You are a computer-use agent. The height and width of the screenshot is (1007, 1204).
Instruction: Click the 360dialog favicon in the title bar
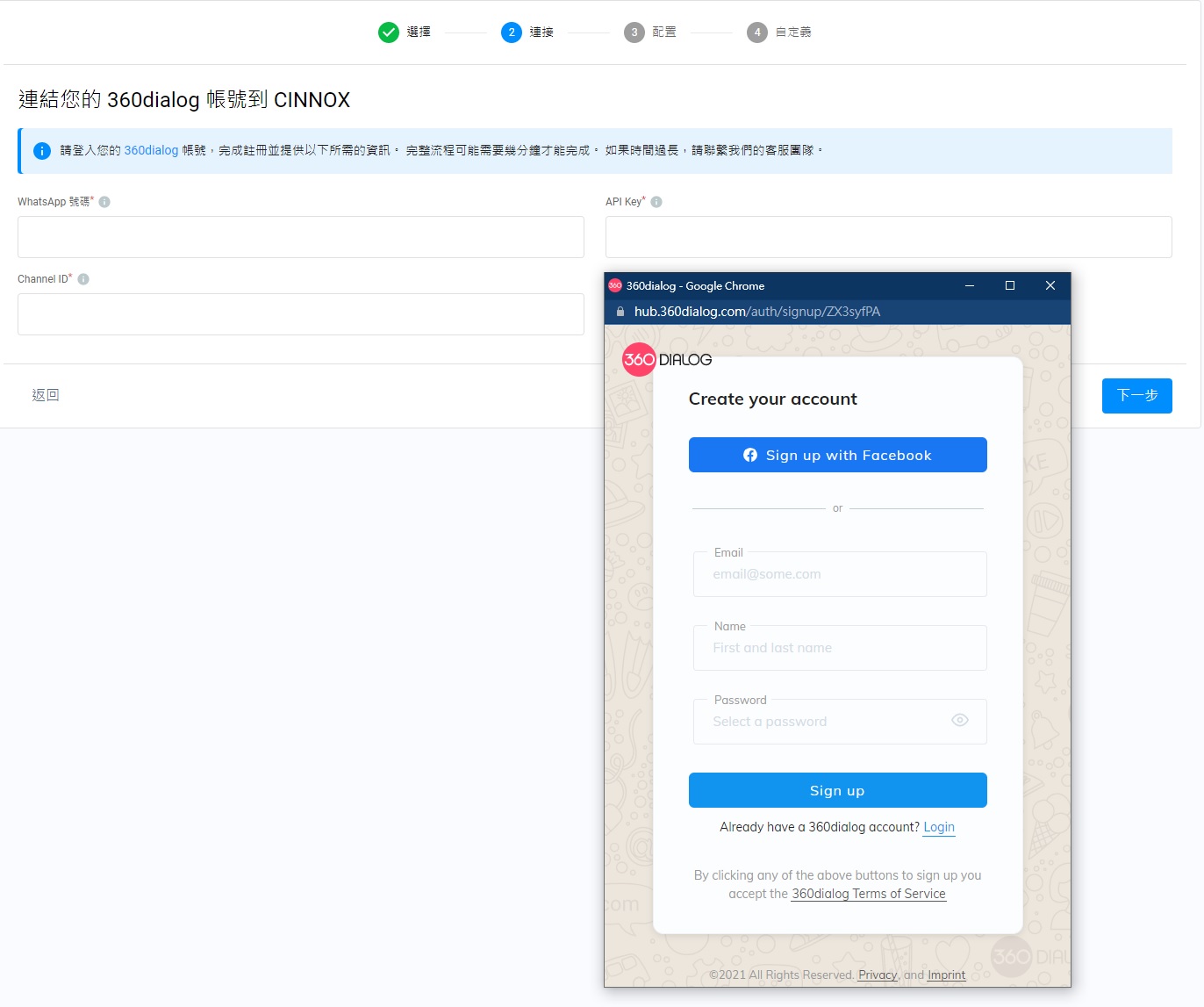(615, 285)
